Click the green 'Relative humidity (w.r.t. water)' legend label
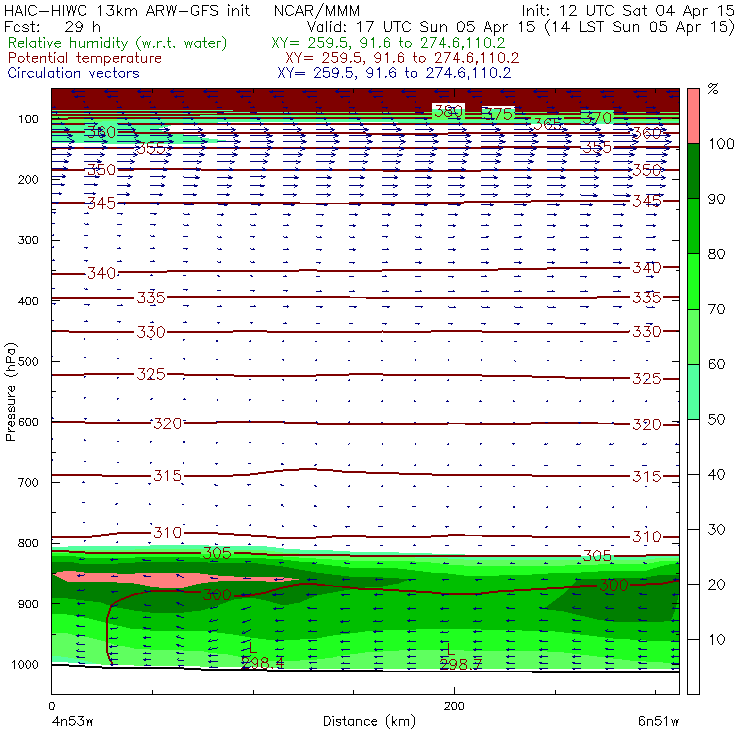The image size is (740, 740). point(118,43)
